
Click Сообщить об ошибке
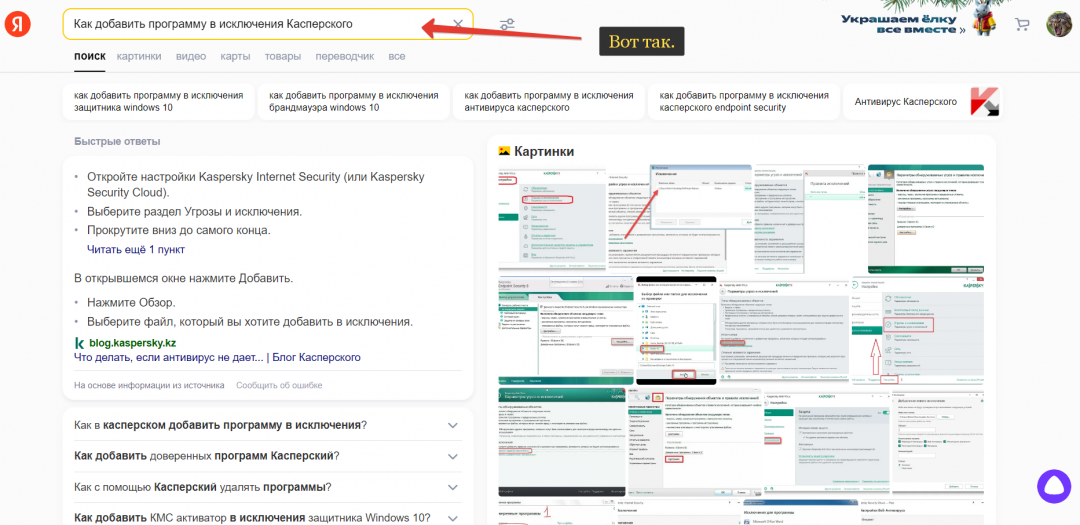(x=279, y=385)
